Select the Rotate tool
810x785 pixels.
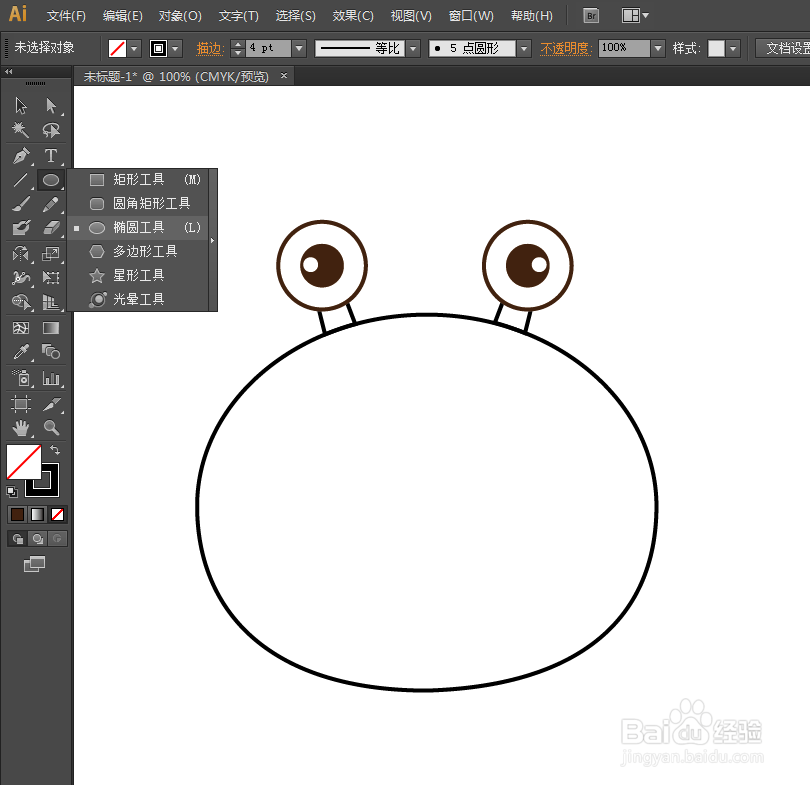pyautogui.click(x=21, y=254)
